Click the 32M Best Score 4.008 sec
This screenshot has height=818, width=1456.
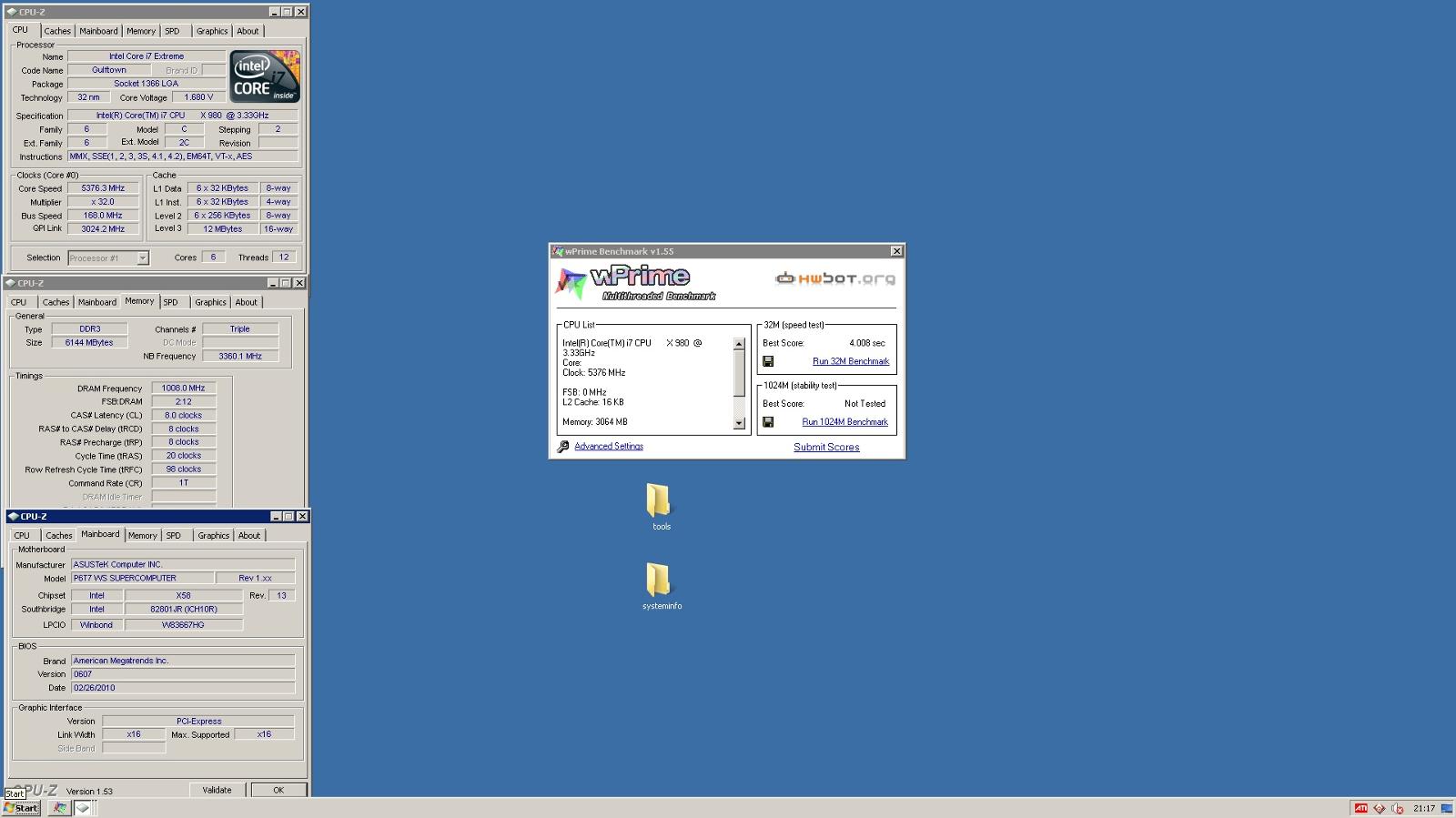[866, 343]
